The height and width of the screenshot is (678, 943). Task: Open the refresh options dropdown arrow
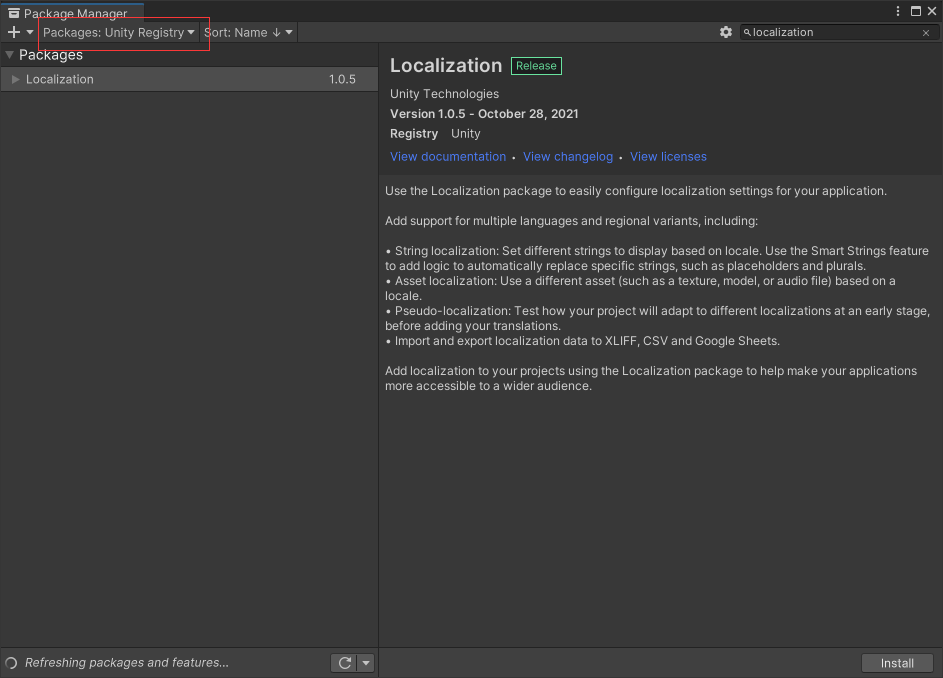point(366,663)
